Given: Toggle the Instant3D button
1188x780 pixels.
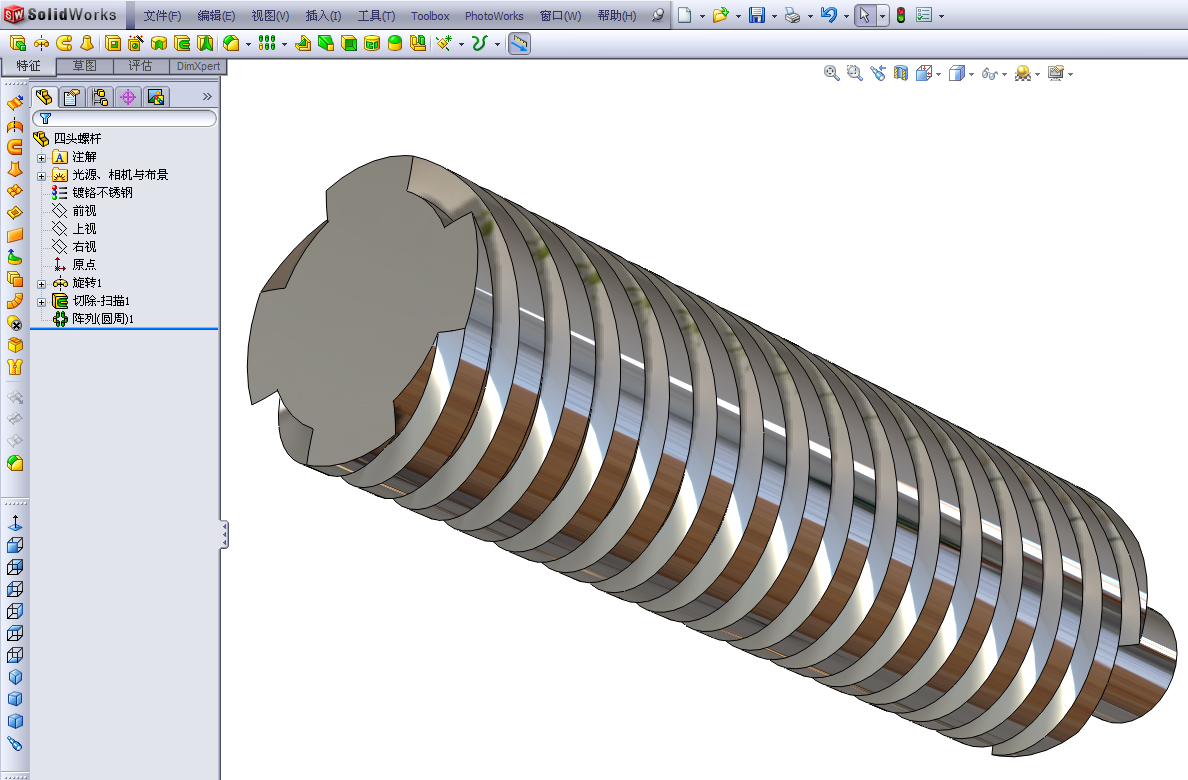Looking at the screenshot, I should [x=519, y=43].
